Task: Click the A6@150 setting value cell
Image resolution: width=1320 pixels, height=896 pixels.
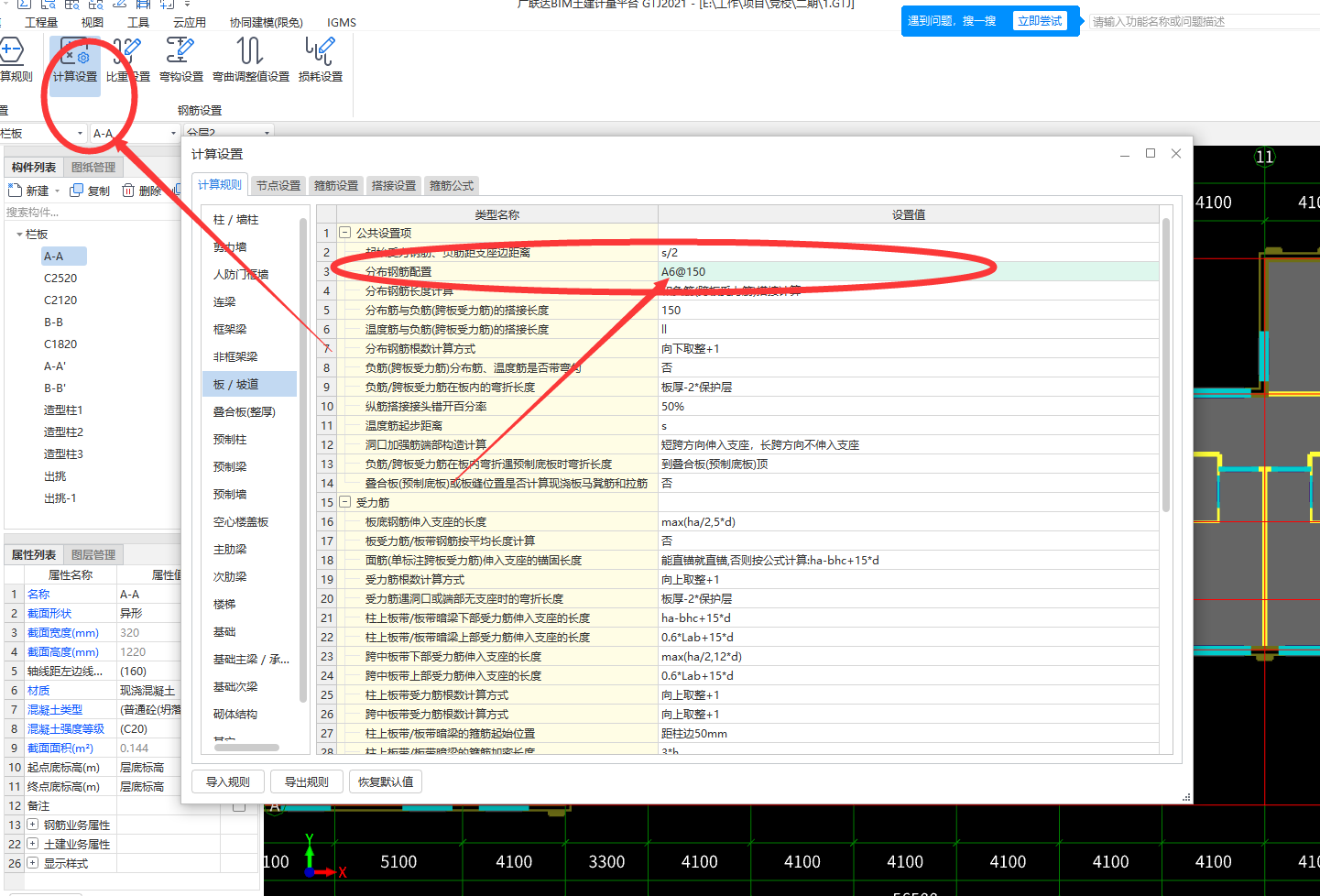Action: point(908,271)
